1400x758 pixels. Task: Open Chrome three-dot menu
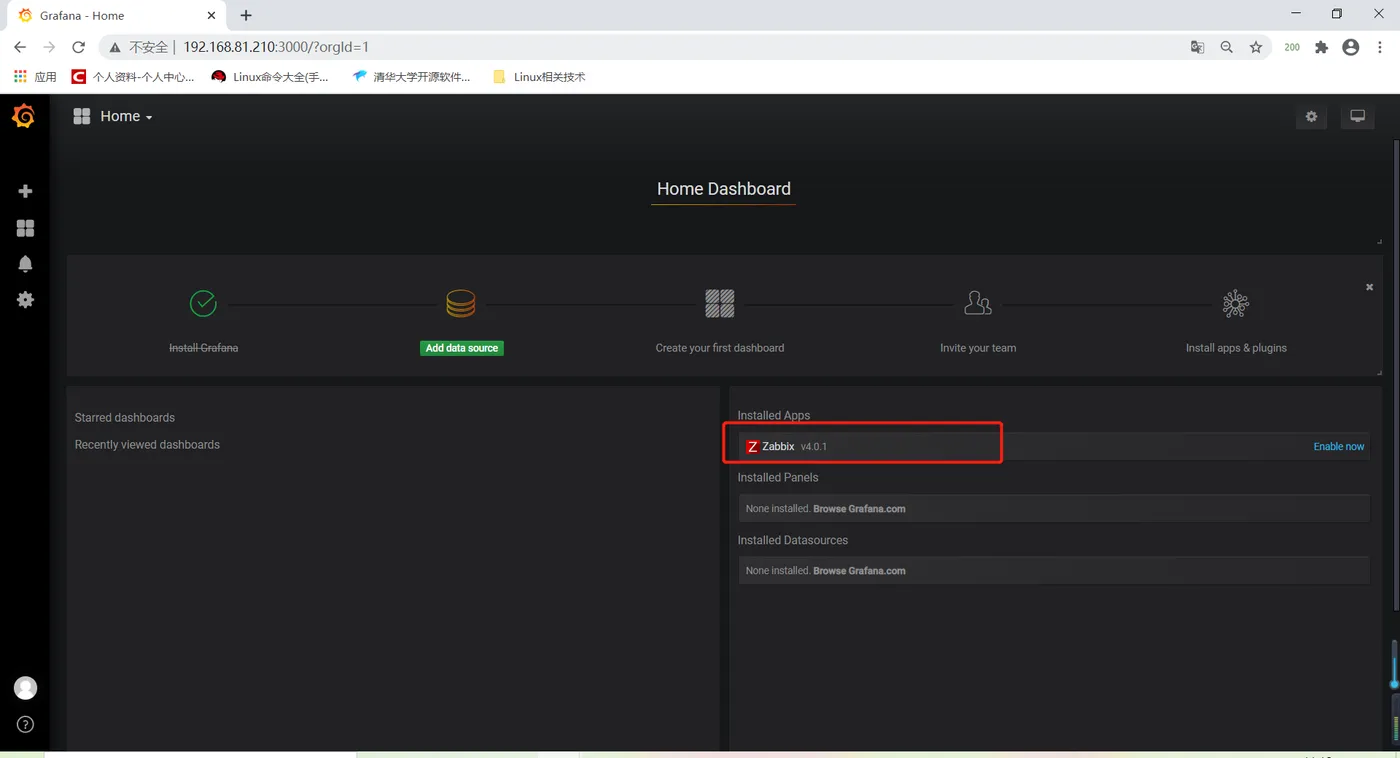(x=1381, y=47)
